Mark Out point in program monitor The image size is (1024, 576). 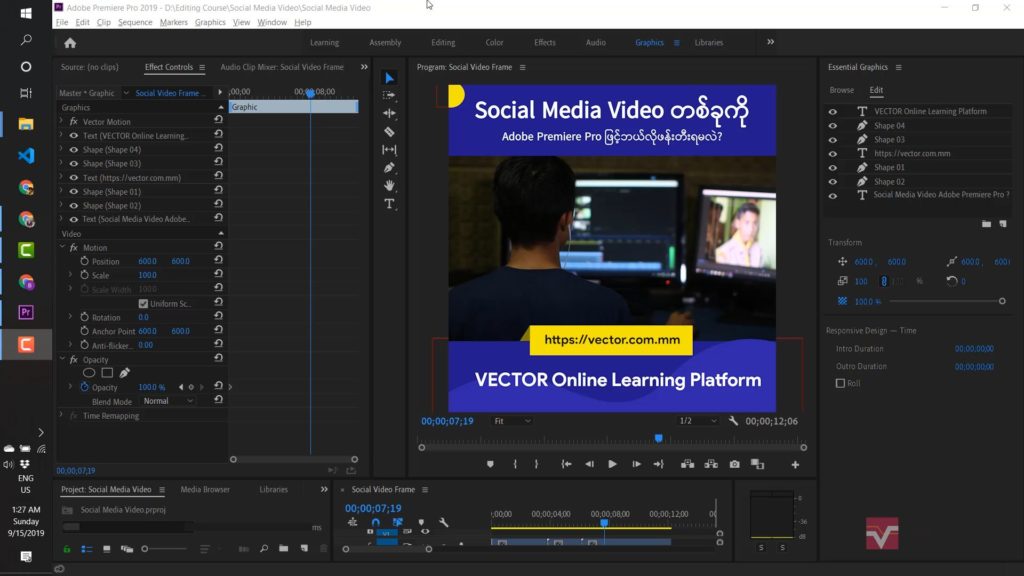536,464
